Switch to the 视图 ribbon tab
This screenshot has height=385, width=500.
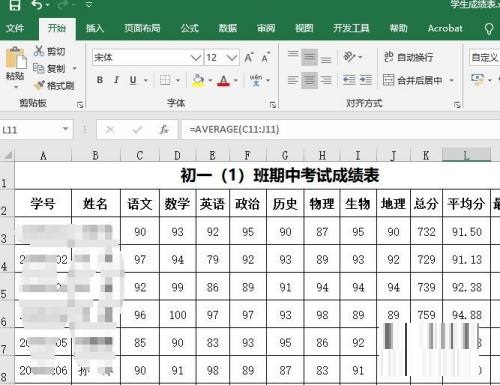304,28
